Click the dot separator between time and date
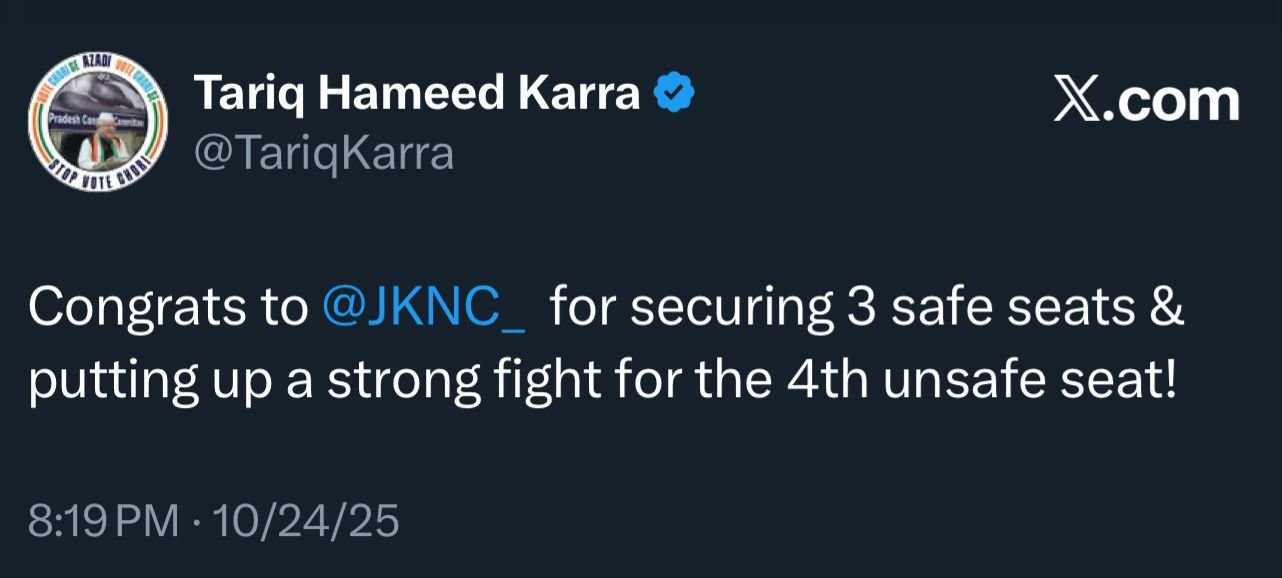 [194, 522]
